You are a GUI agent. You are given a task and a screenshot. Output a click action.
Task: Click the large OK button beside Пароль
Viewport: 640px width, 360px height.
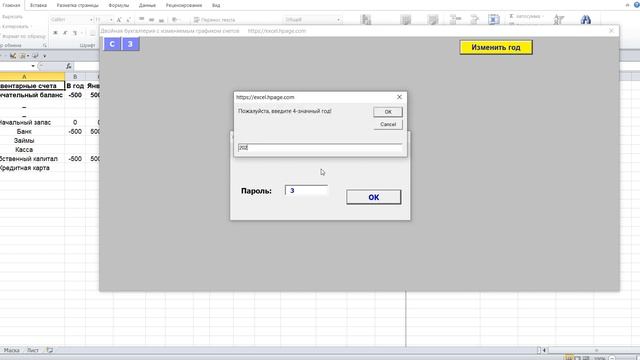373,197
